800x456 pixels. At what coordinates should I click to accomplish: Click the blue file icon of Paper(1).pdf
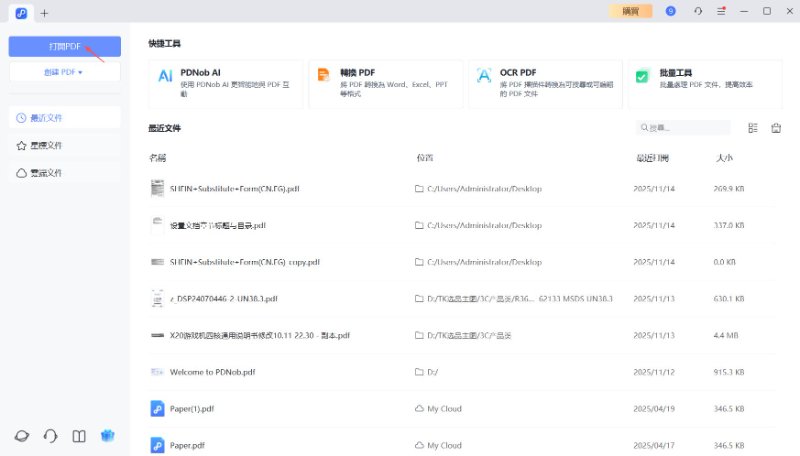pyautogui.click(x=157, y=409)
